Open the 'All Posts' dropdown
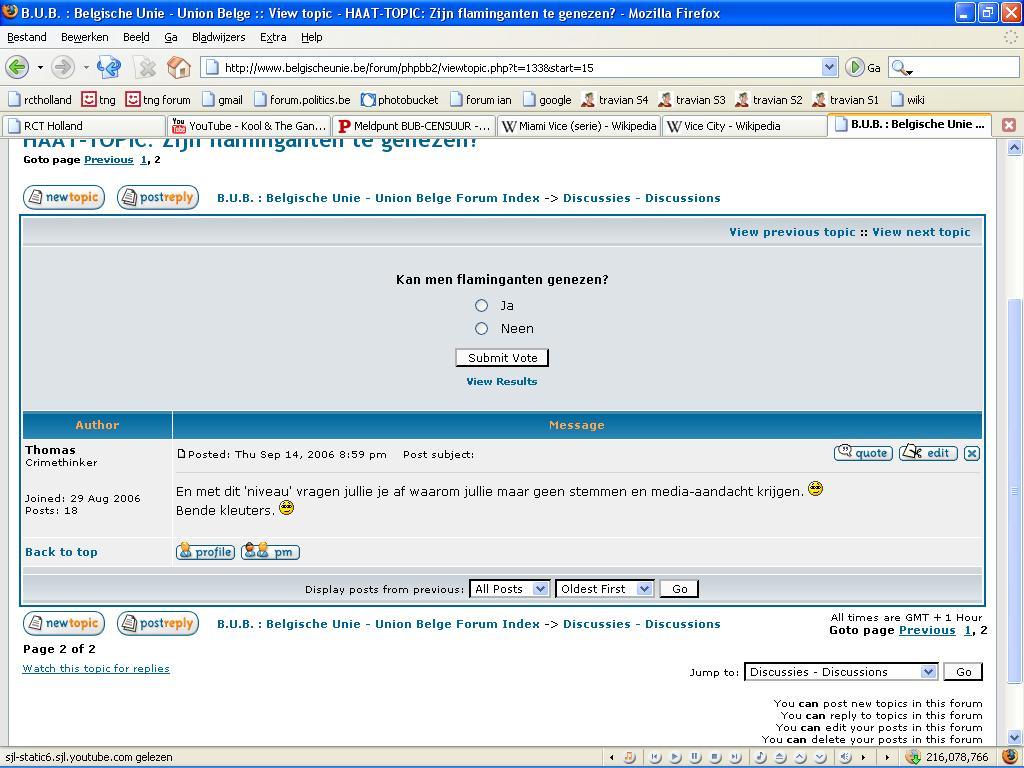This screenshot has height=768, width=1024. (509, 589)
